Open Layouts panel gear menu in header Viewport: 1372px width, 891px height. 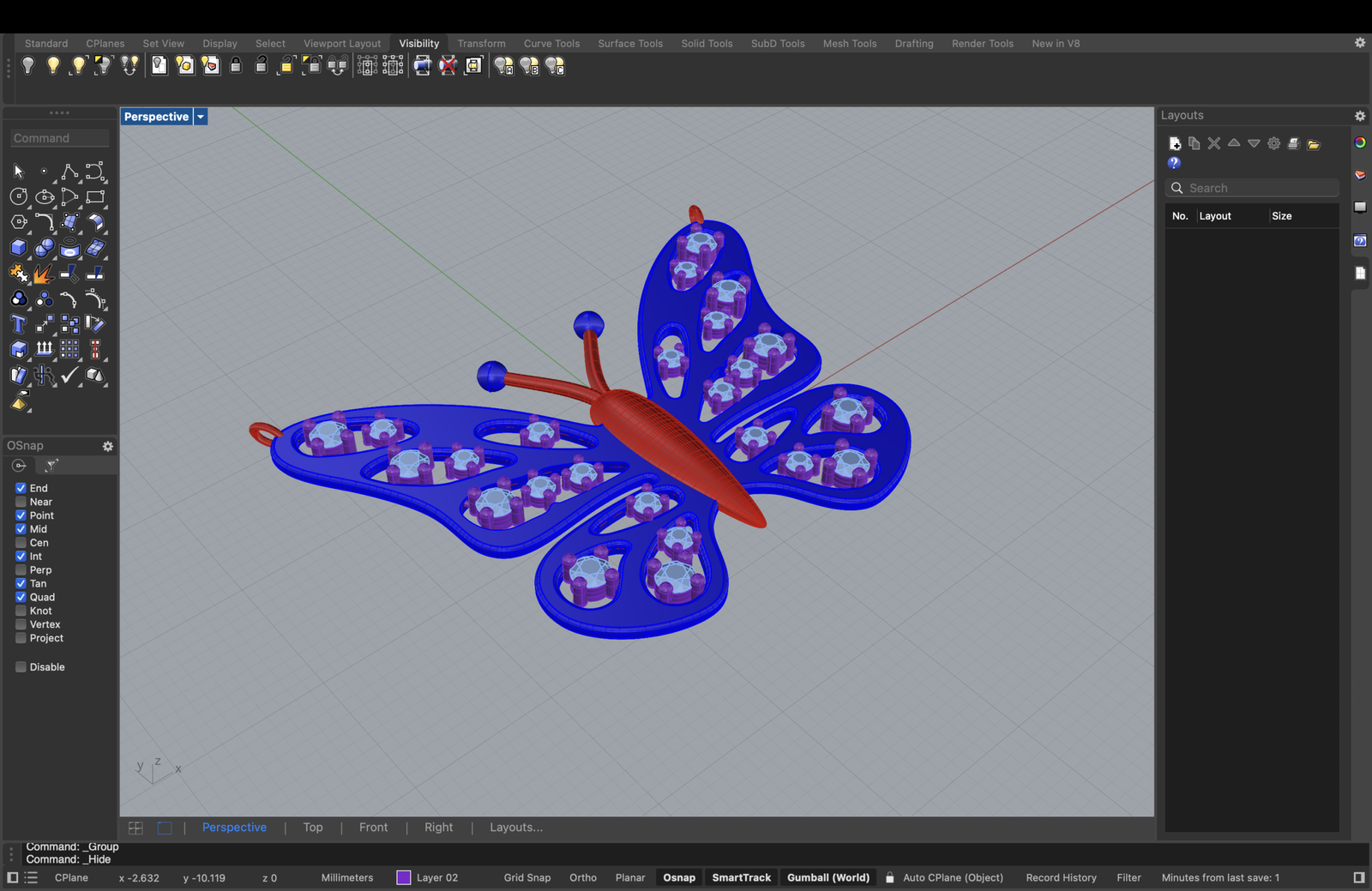pos(1360,116)
